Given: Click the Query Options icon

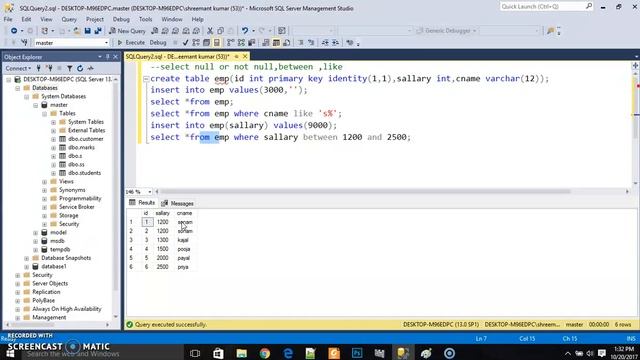Looking at the screenshot, I should click(x=207, y=42).
